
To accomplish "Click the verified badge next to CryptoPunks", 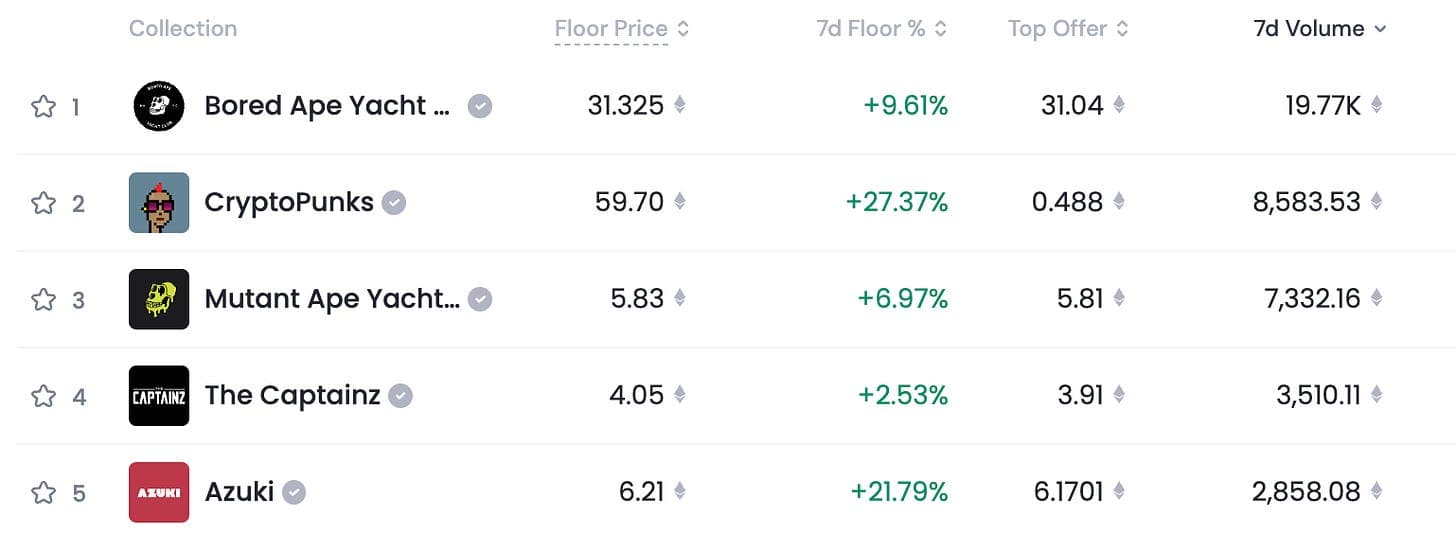I will [395, 203].
